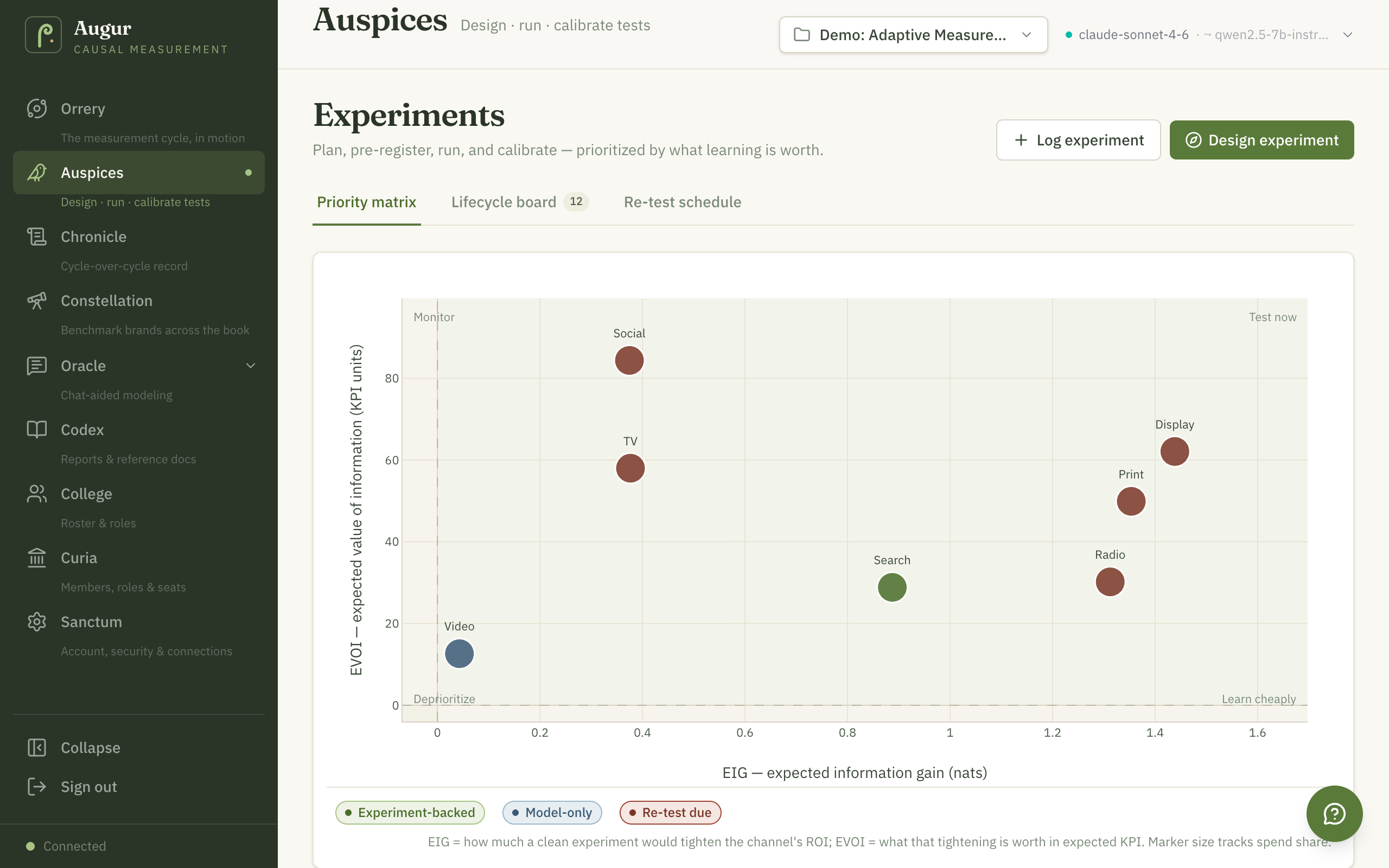Open the Oracle chat icon
This screenshot has width=1389, height=868.
[x=37, y=366]
